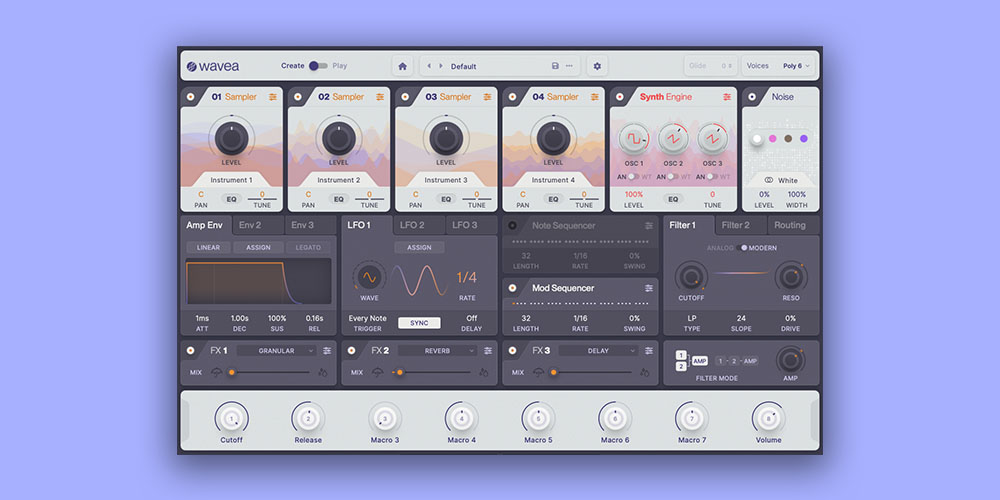
Task: Open EQ for Synth Engine
Action: 673,199
